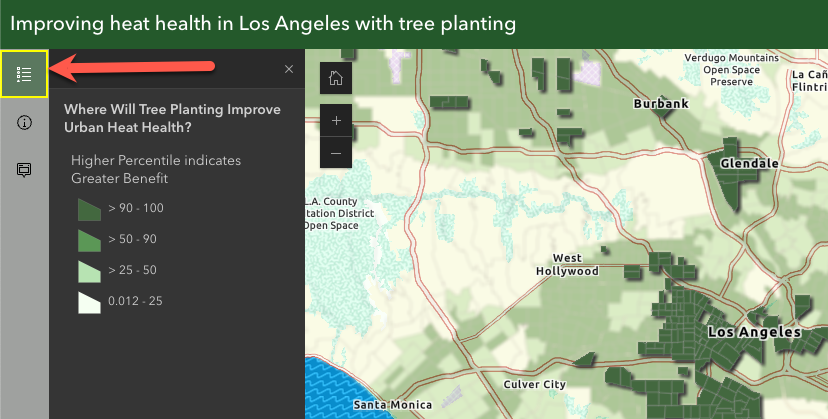
Task: Open the Legend panel icon
Action: click(x=24, y=74)
